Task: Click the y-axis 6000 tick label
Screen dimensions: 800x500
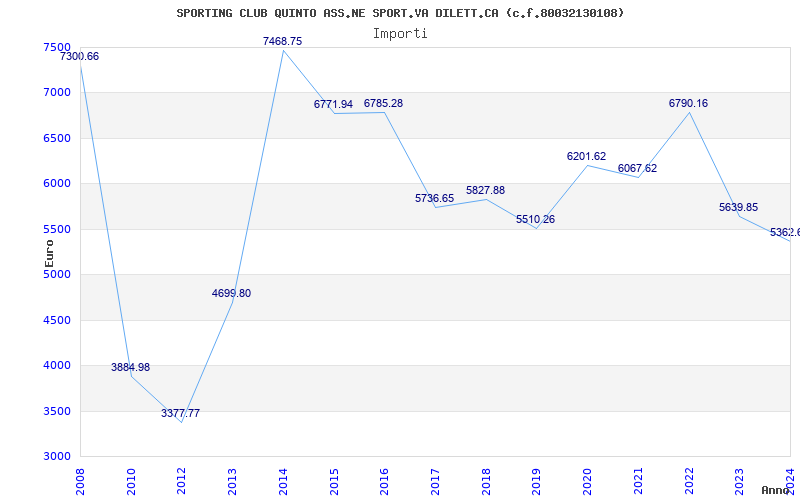Action: 57,184
